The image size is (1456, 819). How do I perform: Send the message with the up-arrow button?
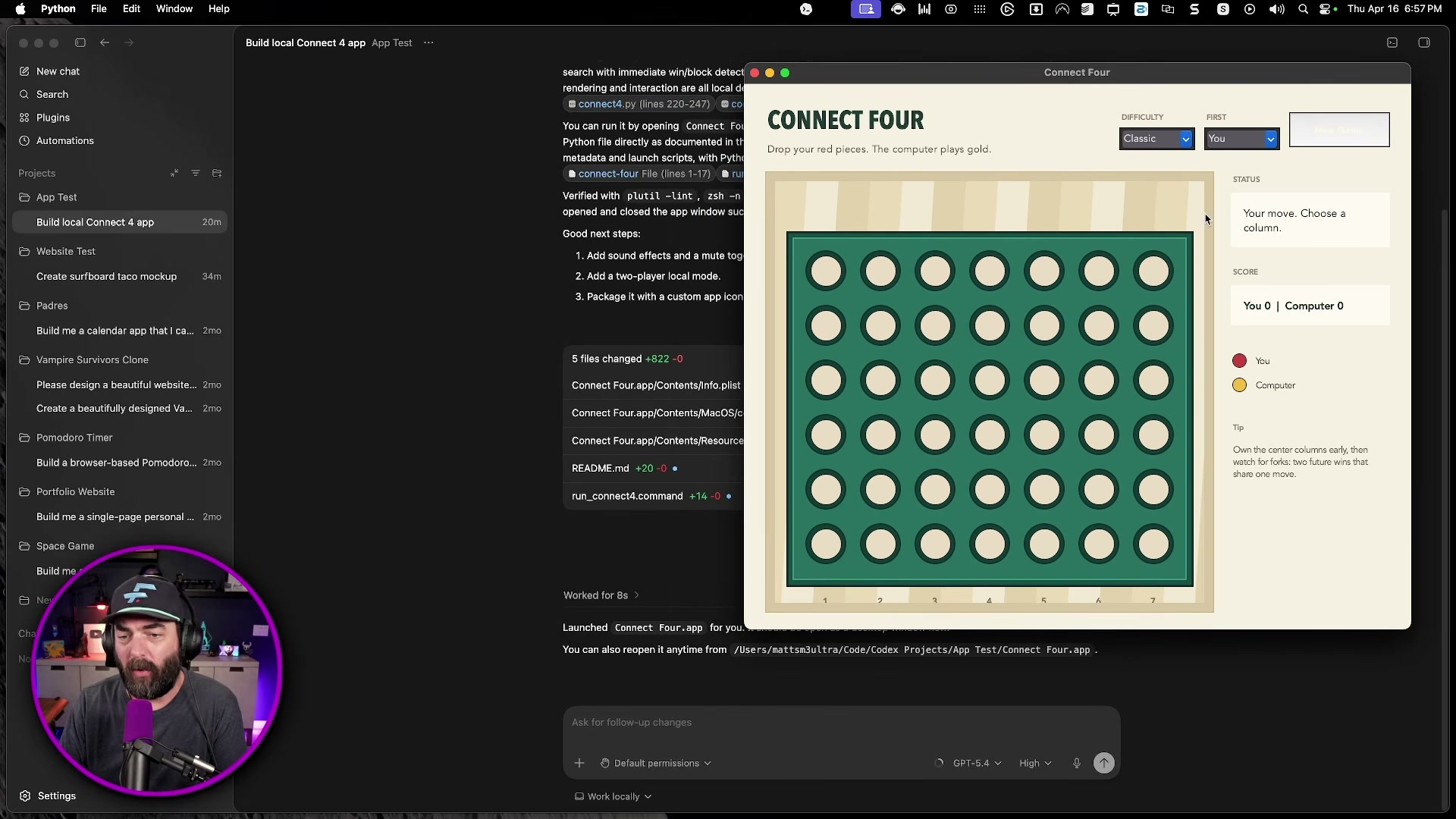coord(1103,763)
